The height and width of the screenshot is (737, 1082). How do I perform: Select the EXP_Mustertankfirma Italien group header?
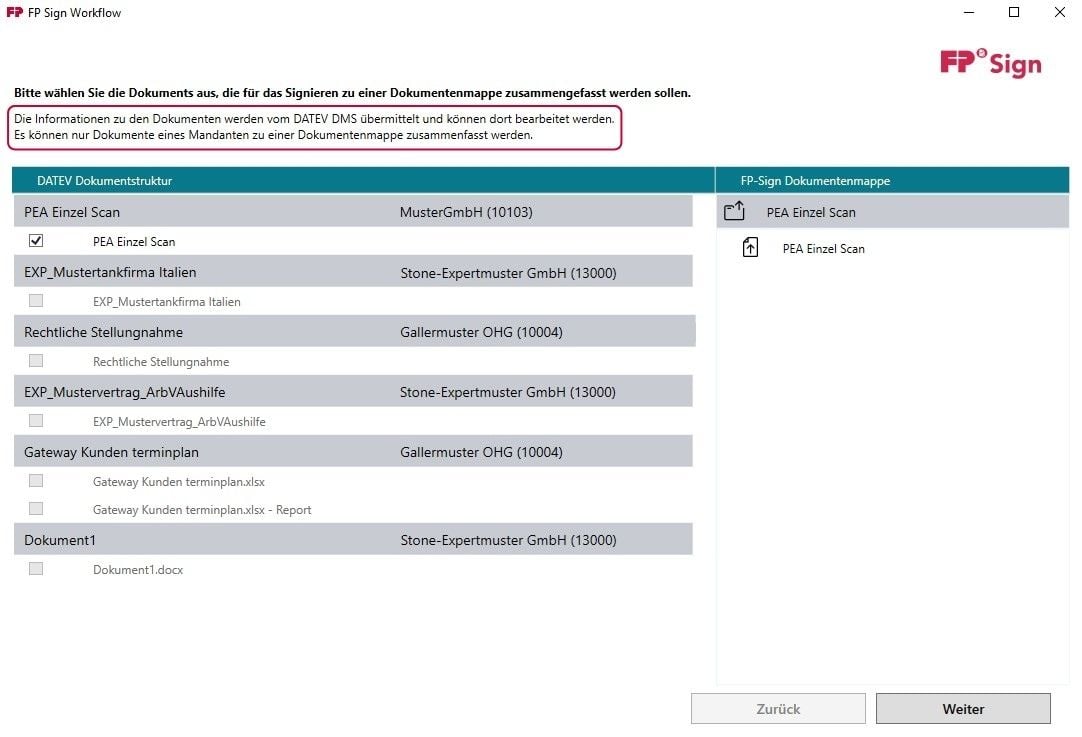click(353, 272)
